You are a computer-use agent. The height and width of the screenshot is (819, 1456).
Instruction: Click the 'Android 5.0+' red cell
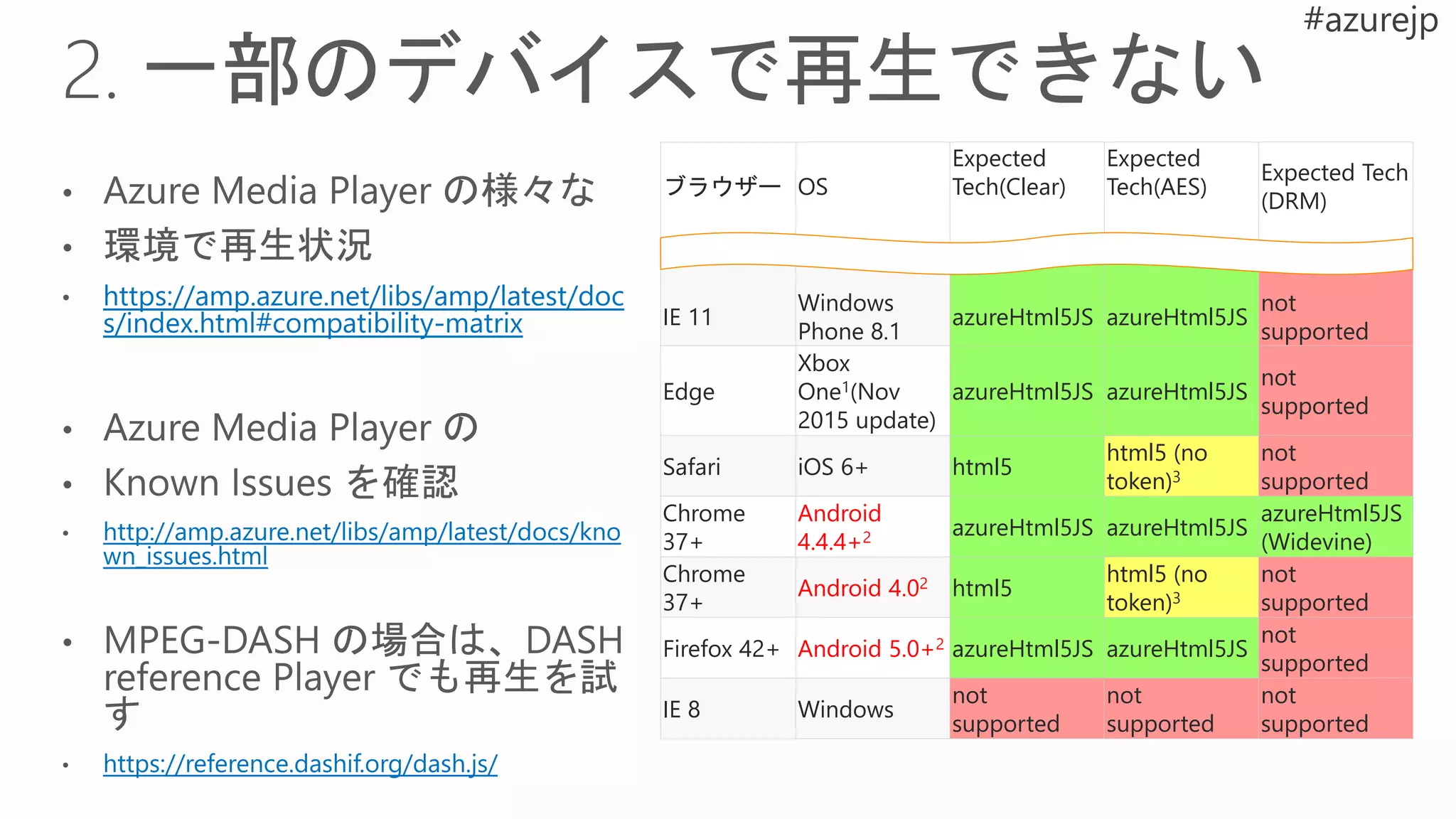[872, 648]
